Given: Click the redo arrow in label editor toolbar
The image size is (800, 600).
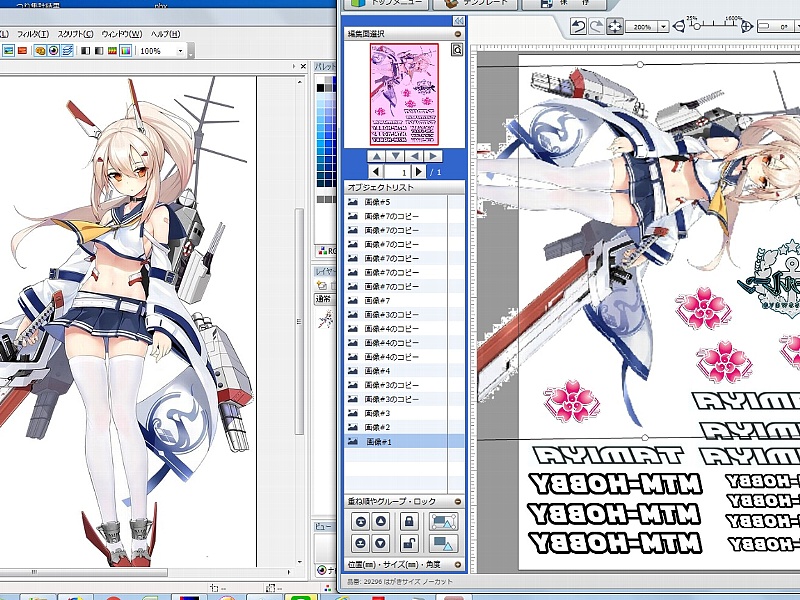Looking at the screenshot, I should point(595,26).
